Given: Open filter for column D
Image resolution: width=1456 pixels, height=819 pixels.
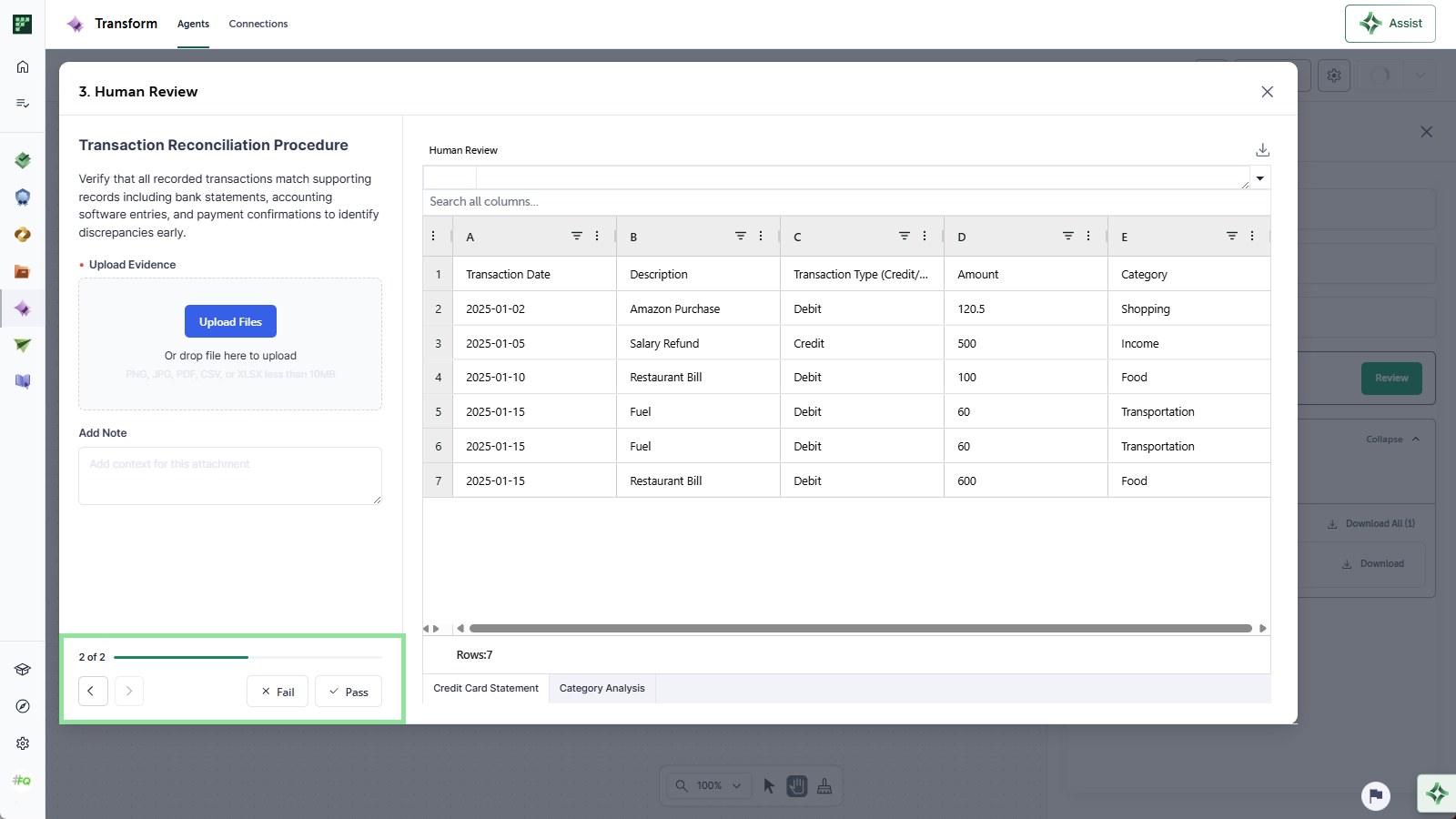Looking at the screenshot, I should [1068, 236].
